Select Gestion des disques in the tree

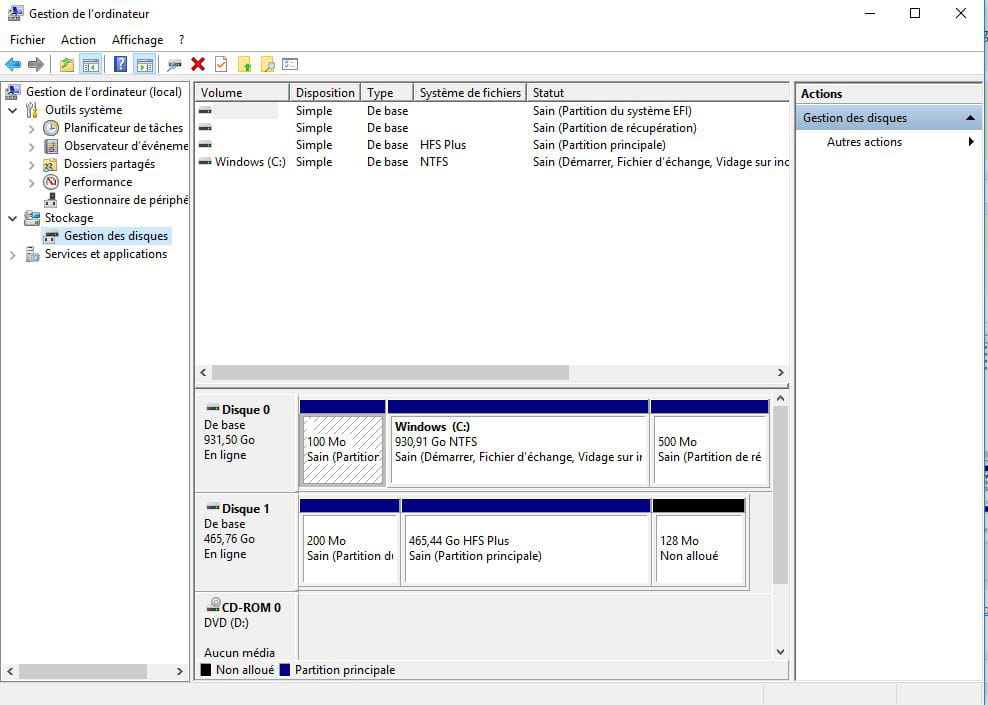pos(116,236)
